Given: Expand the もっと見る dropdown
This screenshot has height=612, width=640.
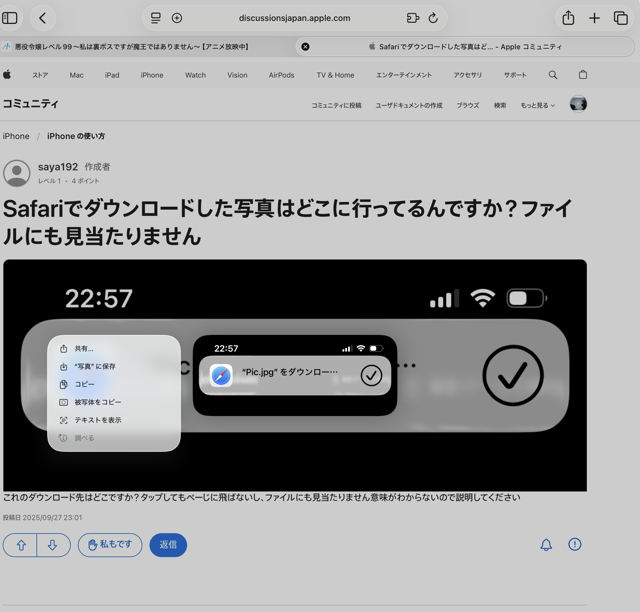Looking at the screenshot, I should coord(538,105).
